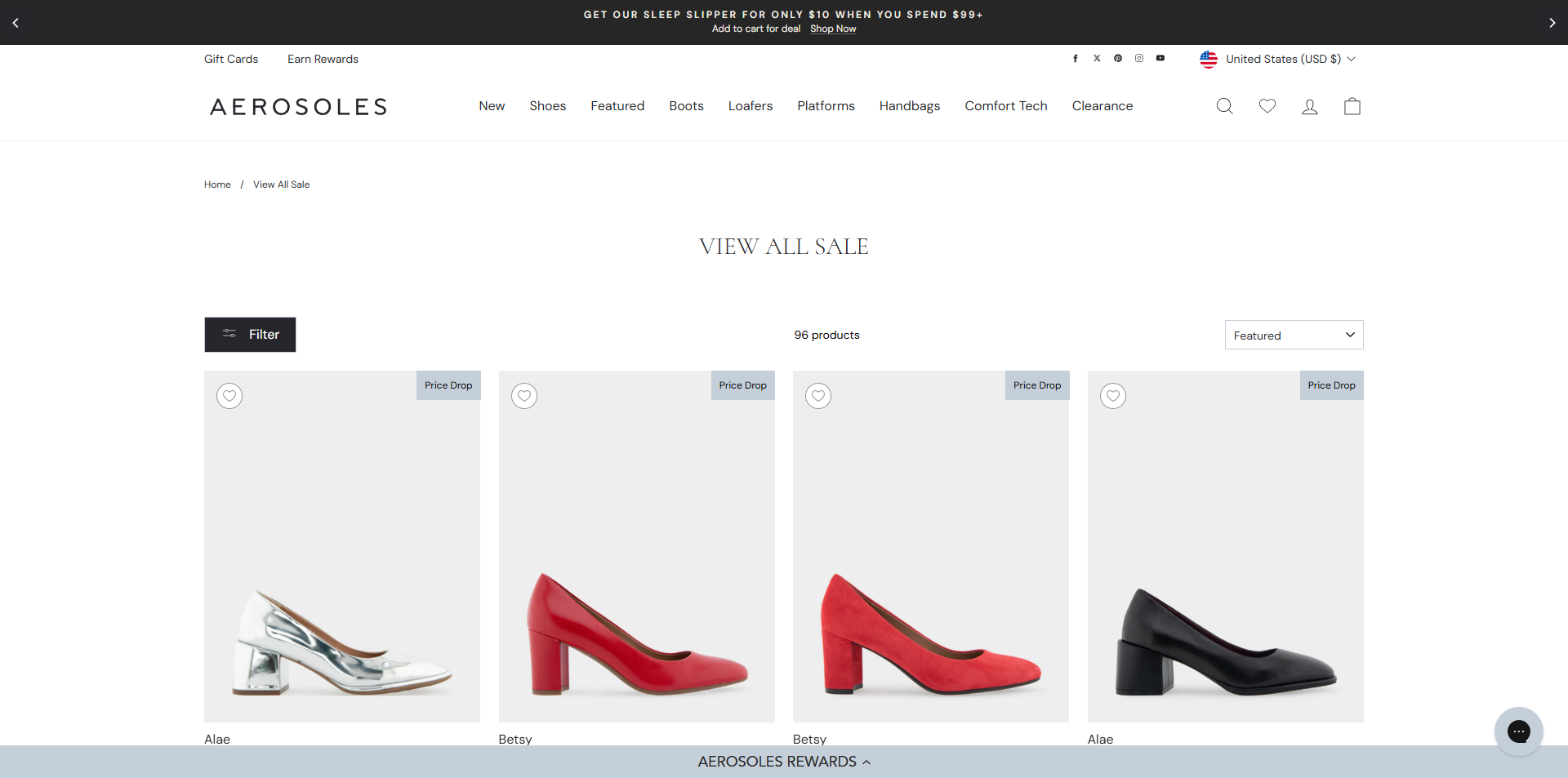
Task: Add the silver Alae pump to wishlist
Action: tap(229, 396)
